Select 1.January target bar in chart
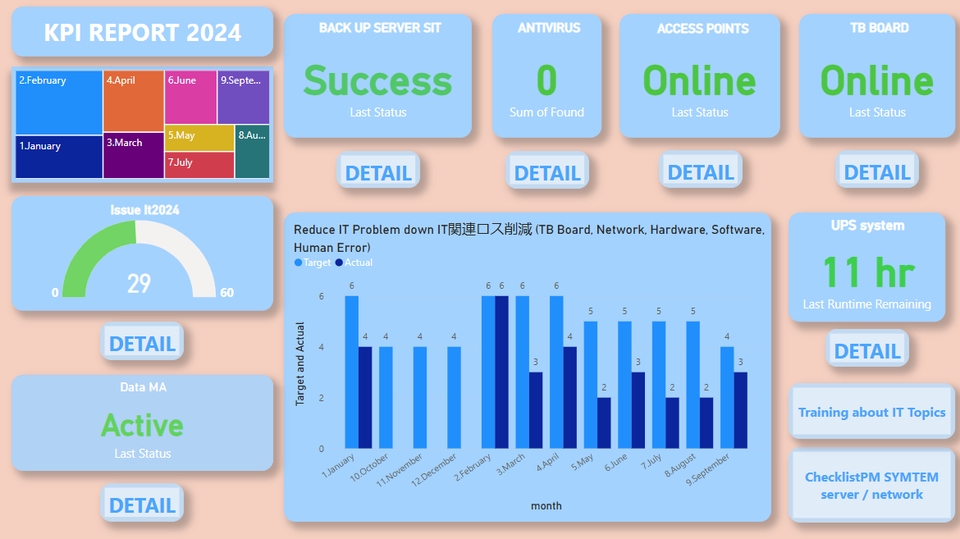 pyautogui.click(x=351, y=372)
